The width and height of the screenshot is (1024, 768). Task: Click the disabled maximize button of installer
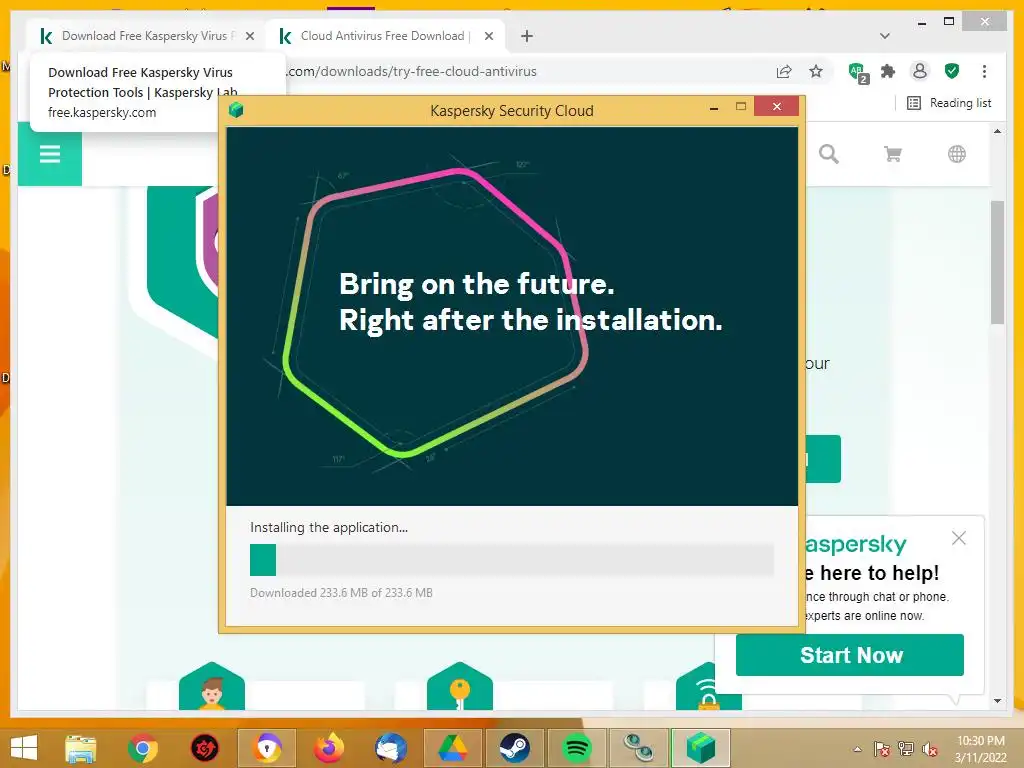pyautogui.click(x=741, y=107)
